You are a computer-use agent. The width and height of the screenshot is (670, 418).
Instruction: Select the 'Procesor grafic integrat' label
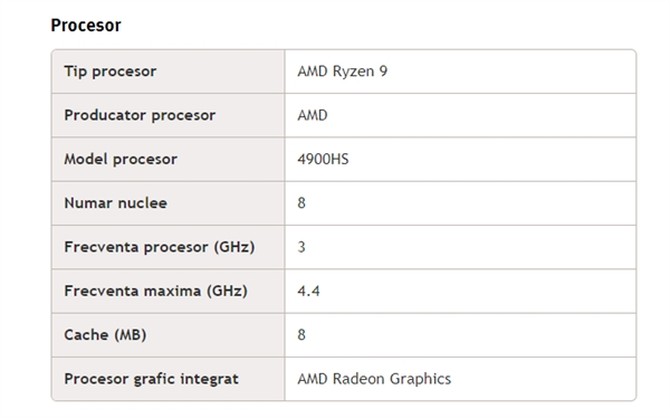coord(151,379)
